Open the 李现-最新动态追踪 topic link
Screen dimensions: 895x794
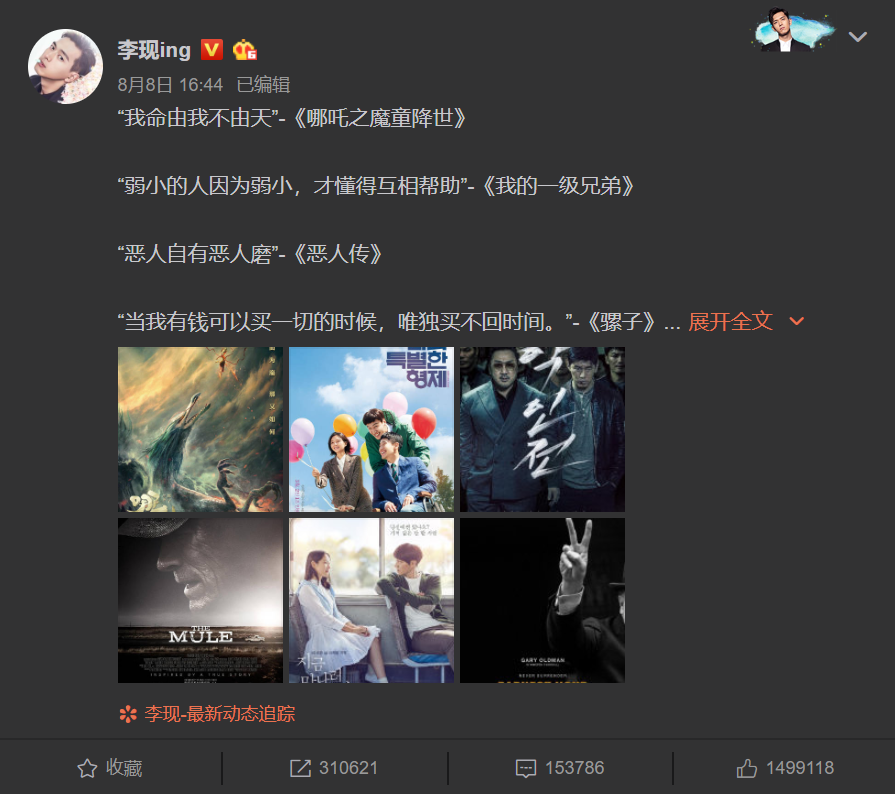point(220,714)
